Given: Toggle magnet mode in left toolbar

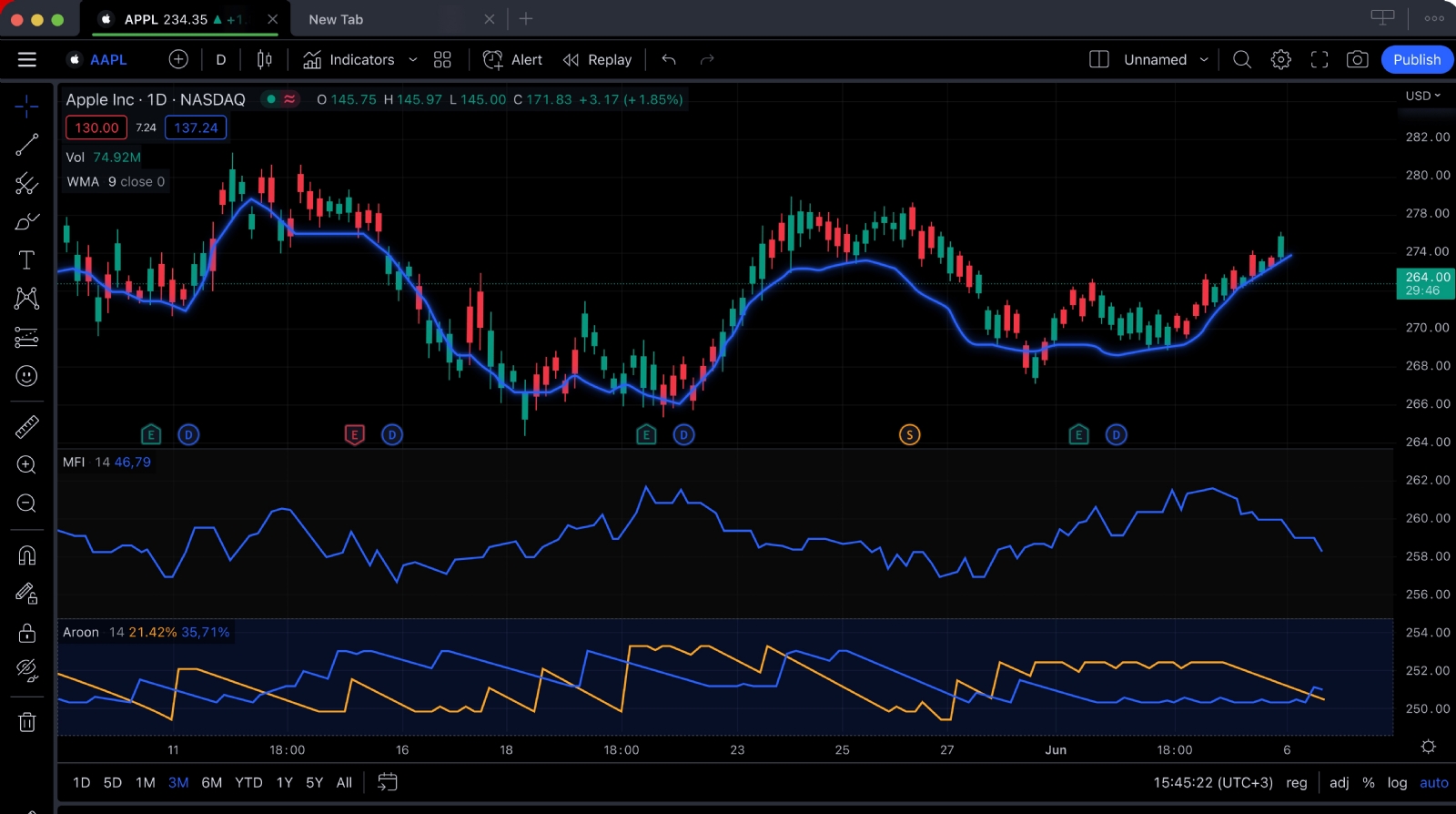Looking at the screenshot, I should pos(26,555).
